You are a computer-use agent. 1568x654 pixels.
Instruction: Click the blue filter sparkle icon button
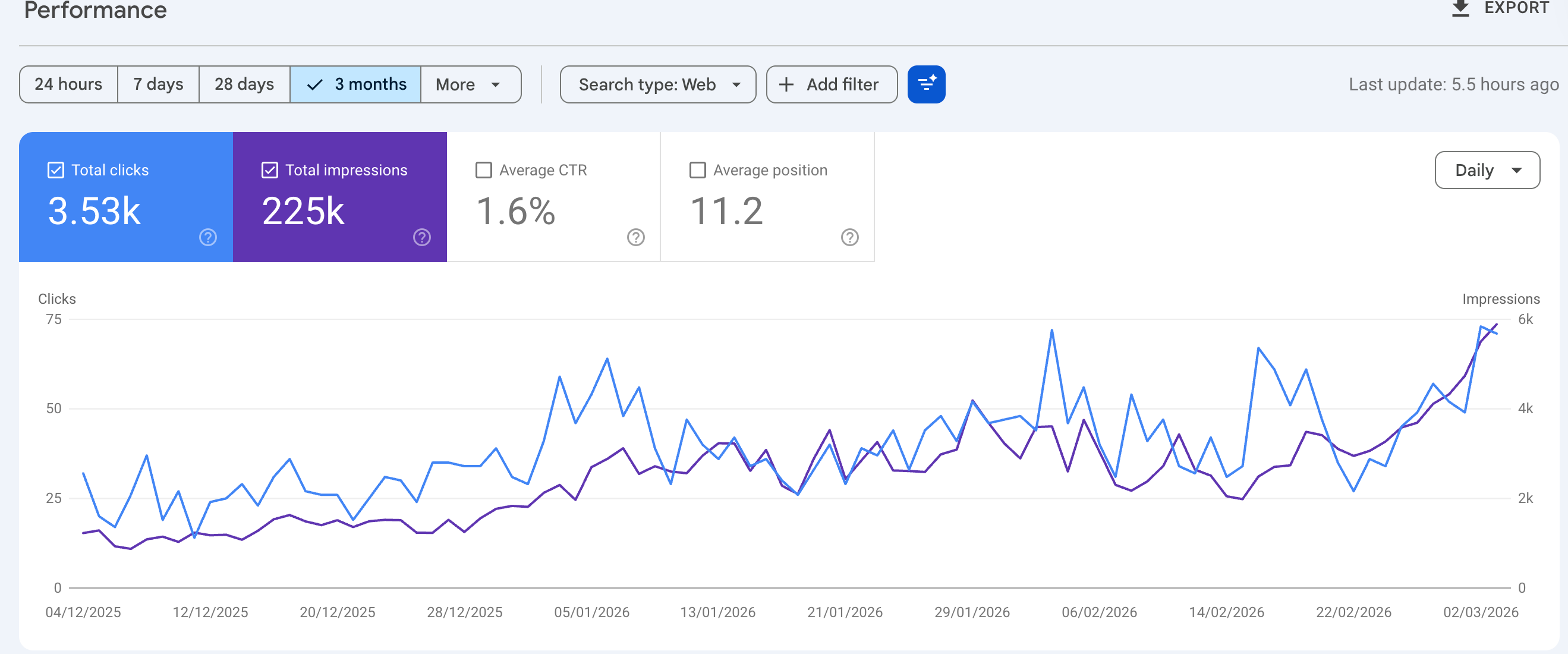pyautogui.click(x=926, y=84)
